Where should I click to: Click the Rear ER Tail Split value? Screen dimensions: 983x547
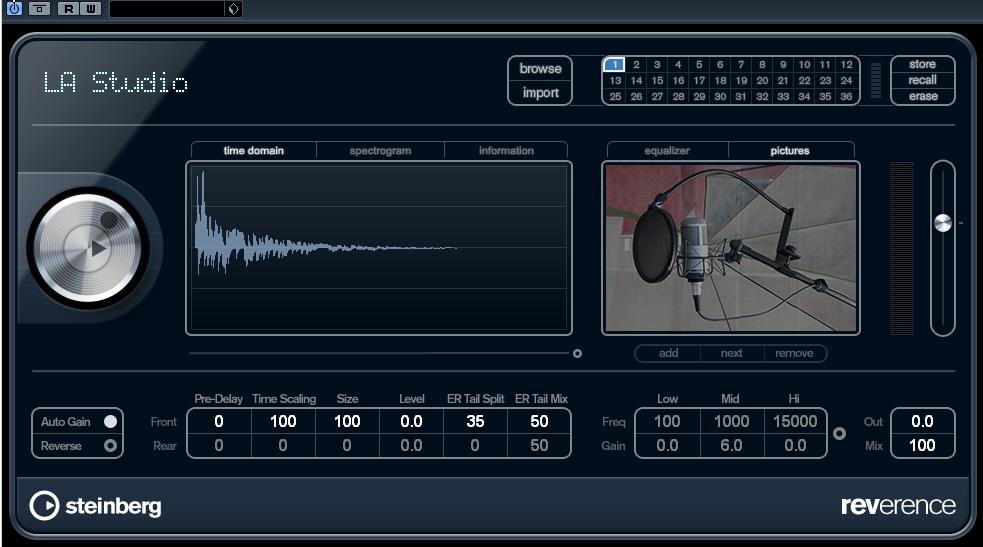point(475,445)
